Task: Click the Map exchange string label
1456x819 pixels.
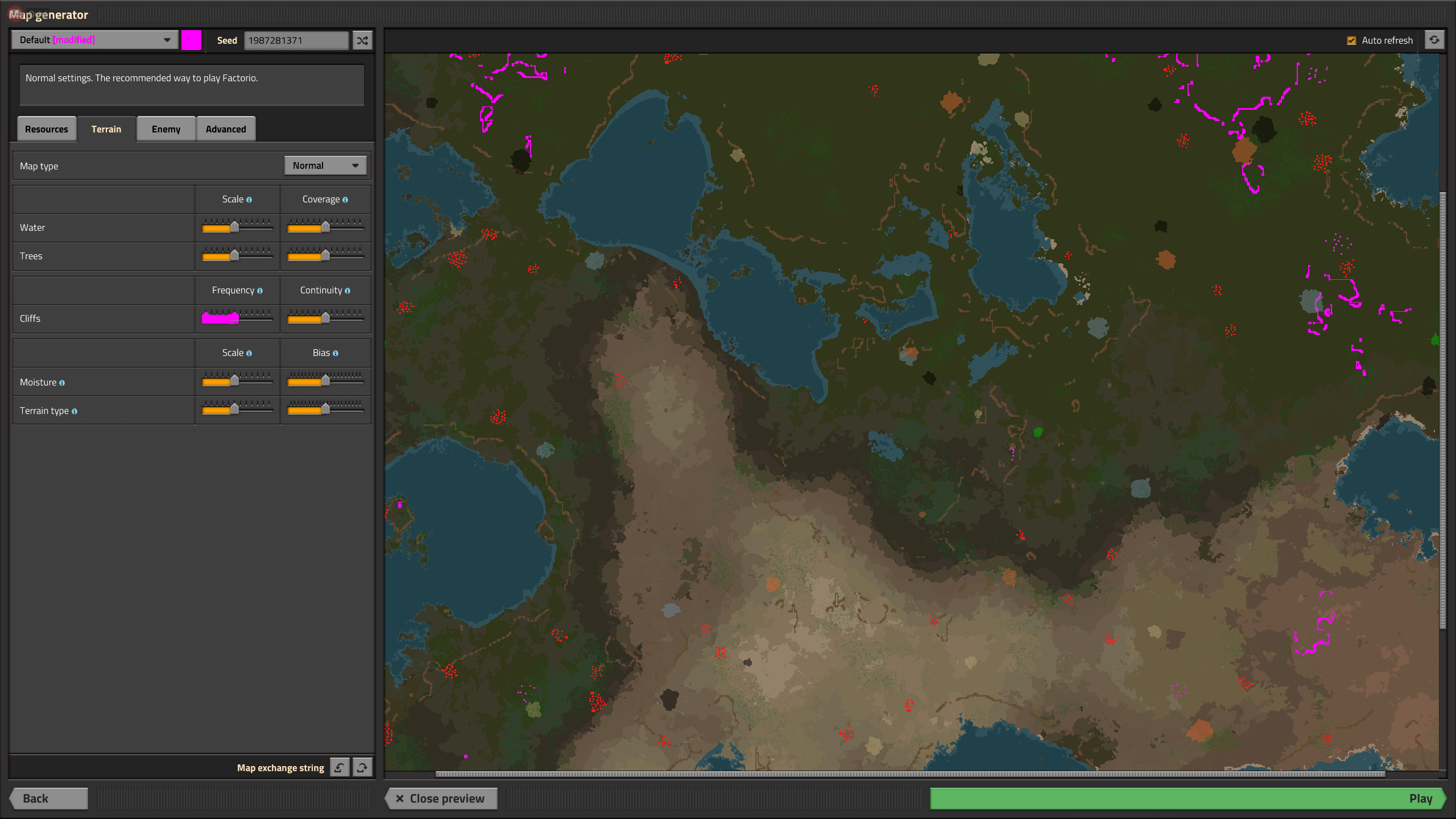Action: click(280, 768)
